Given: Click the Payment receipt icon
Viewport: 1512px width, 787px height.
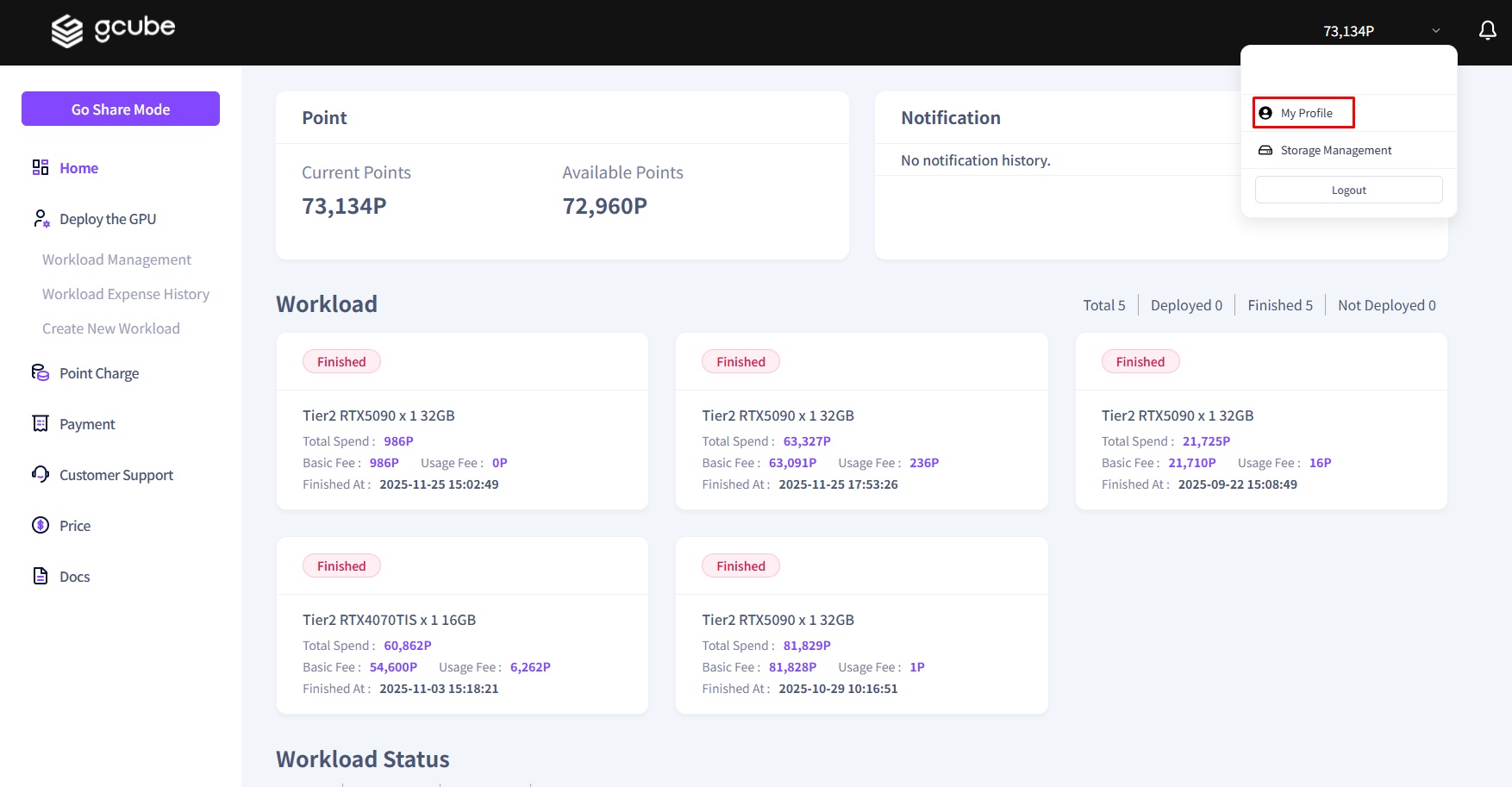Looking at the screenshot, I should point(41,423).
